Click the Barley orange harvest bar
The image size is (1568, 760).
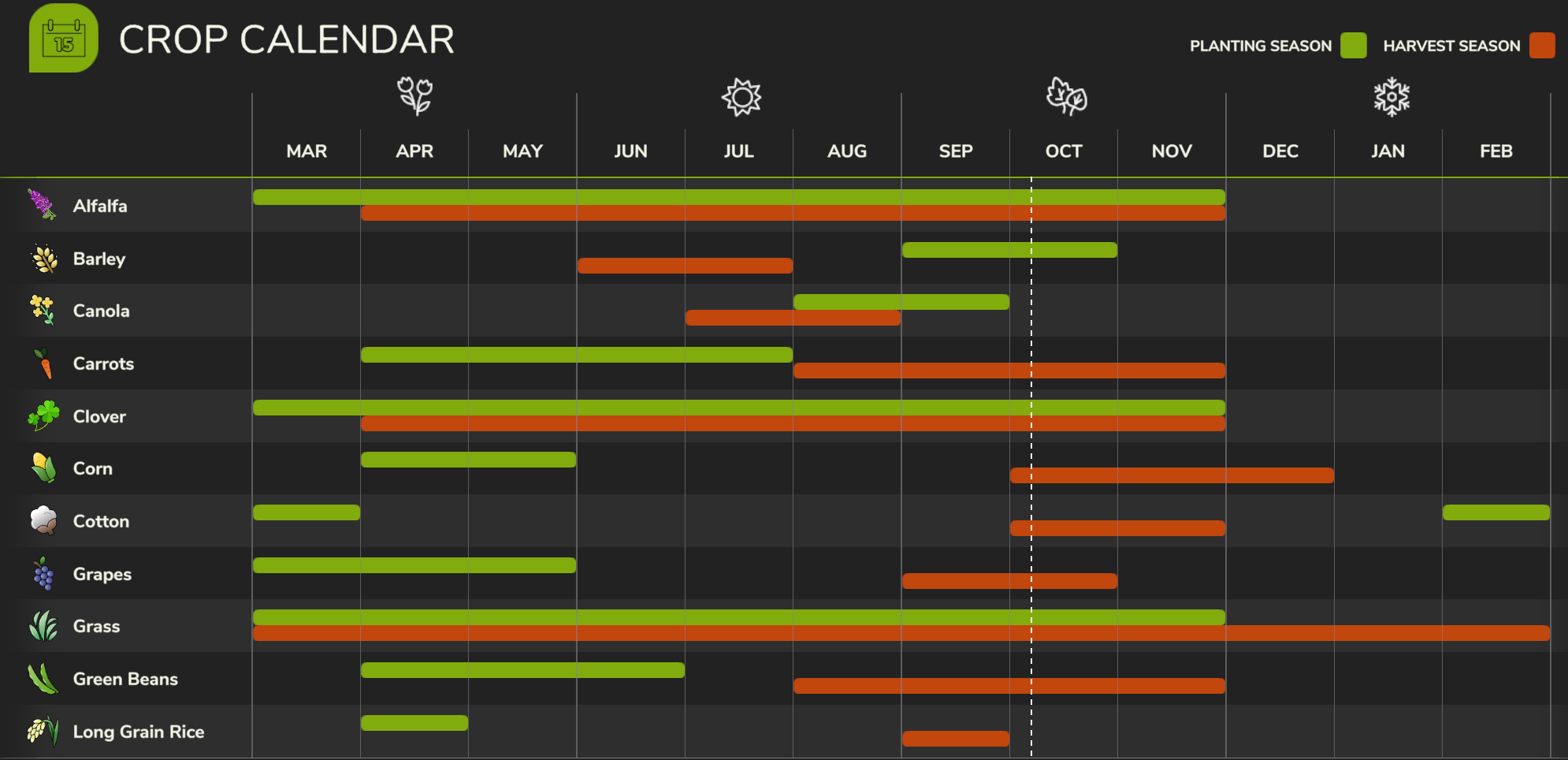(x=685, y=266)
